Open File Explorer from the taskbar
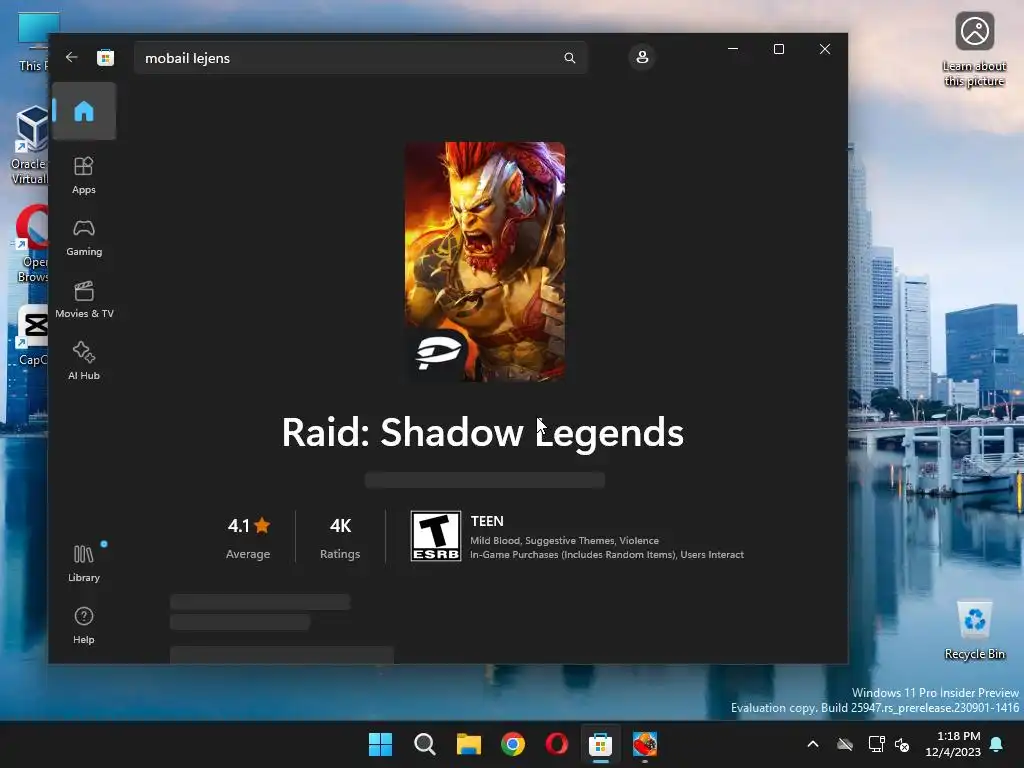 [468, 744]
